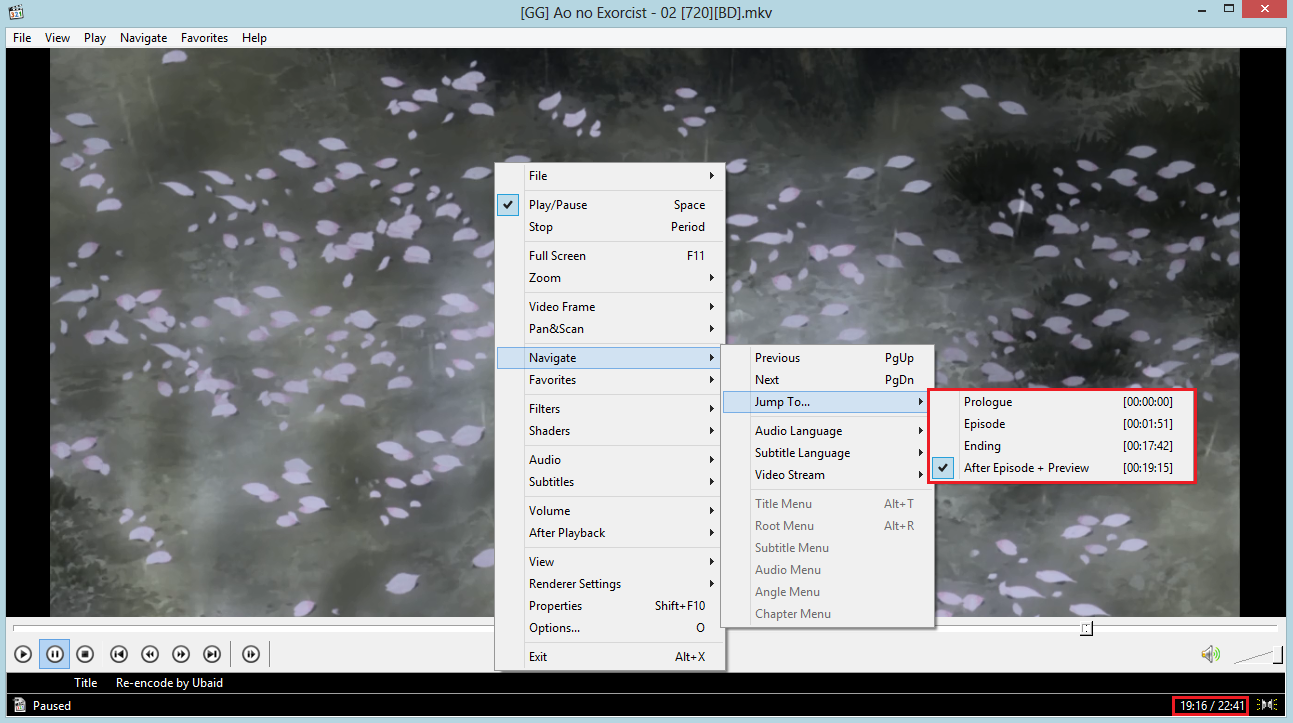Open the Play menu in the menu bar
Image resolution: width=1293 pixels, height=723 pixels.
95,38
